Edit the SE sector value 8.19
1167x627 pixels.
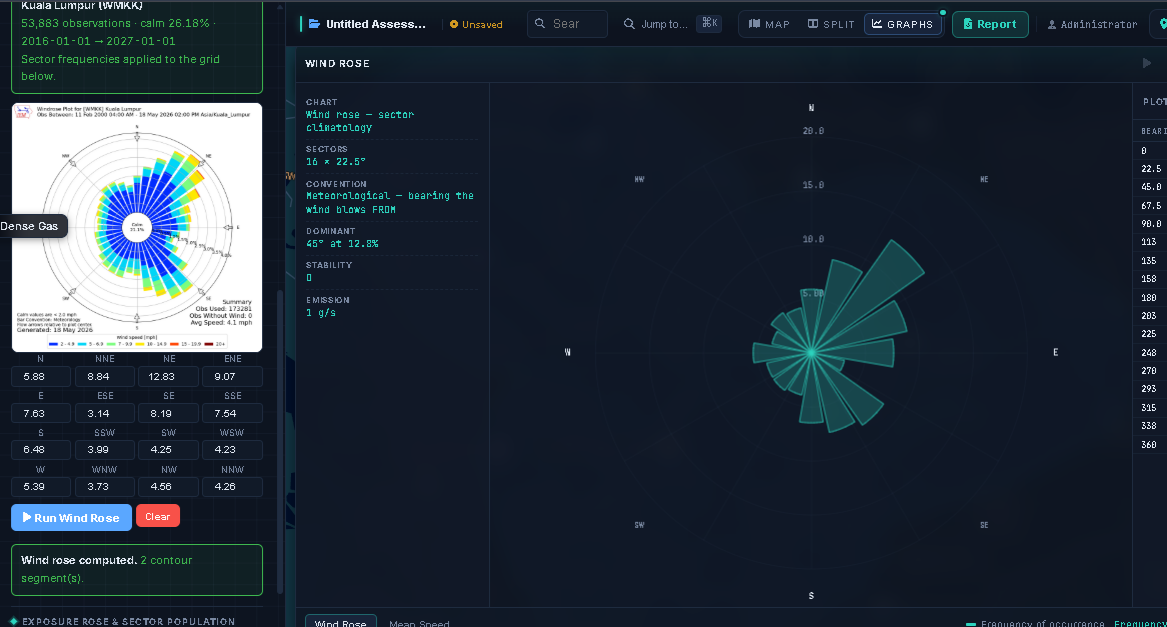tap(168, 413)
